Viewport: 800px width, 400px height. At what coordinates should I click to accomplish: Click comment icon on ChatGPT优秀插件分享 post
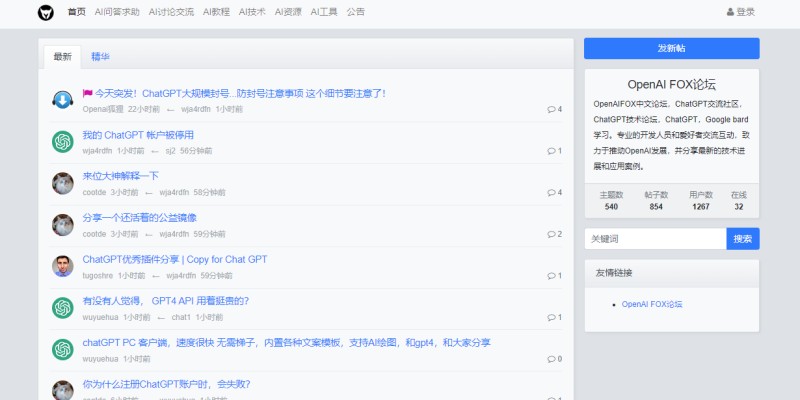pyautogui.click(x=551, y=276)
